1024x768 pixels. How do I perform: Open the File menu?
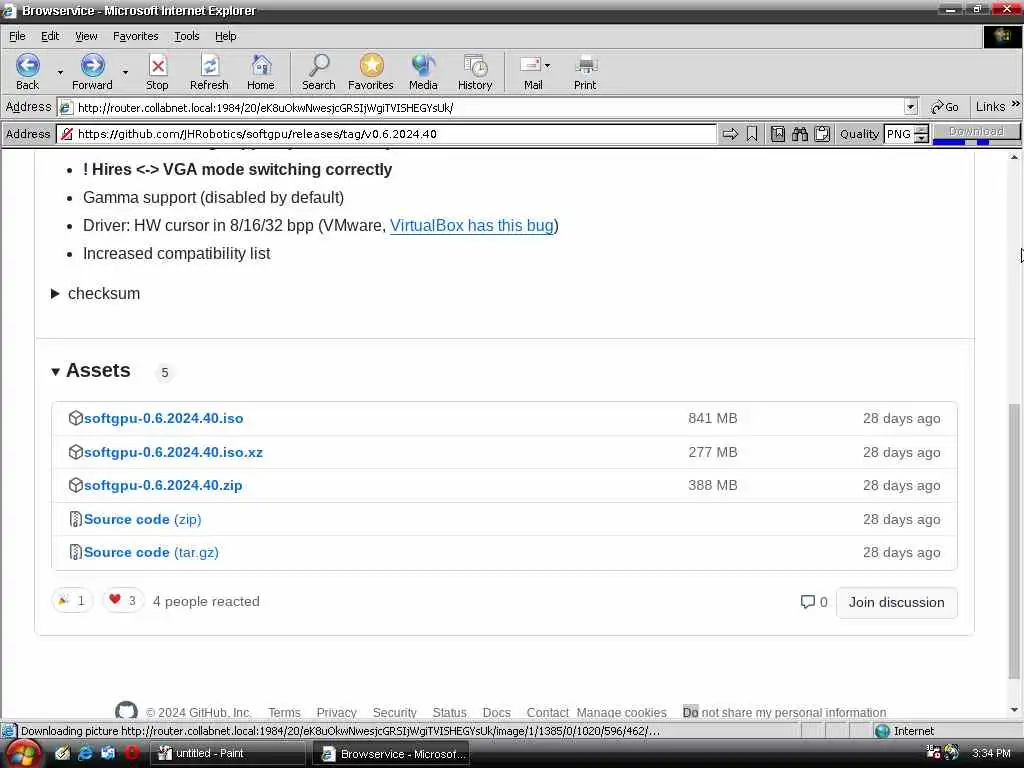[17, 37]
